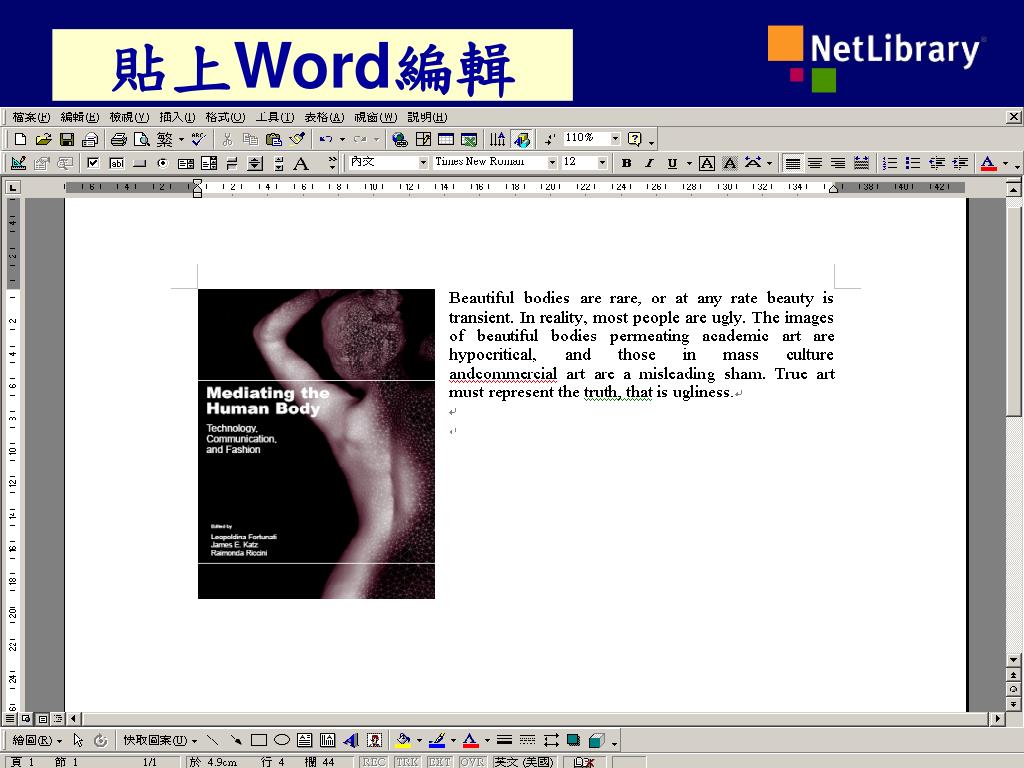Insert option button form control
Screen dimensions: 1024x768
pyautogui.click(x=163, y=163)
